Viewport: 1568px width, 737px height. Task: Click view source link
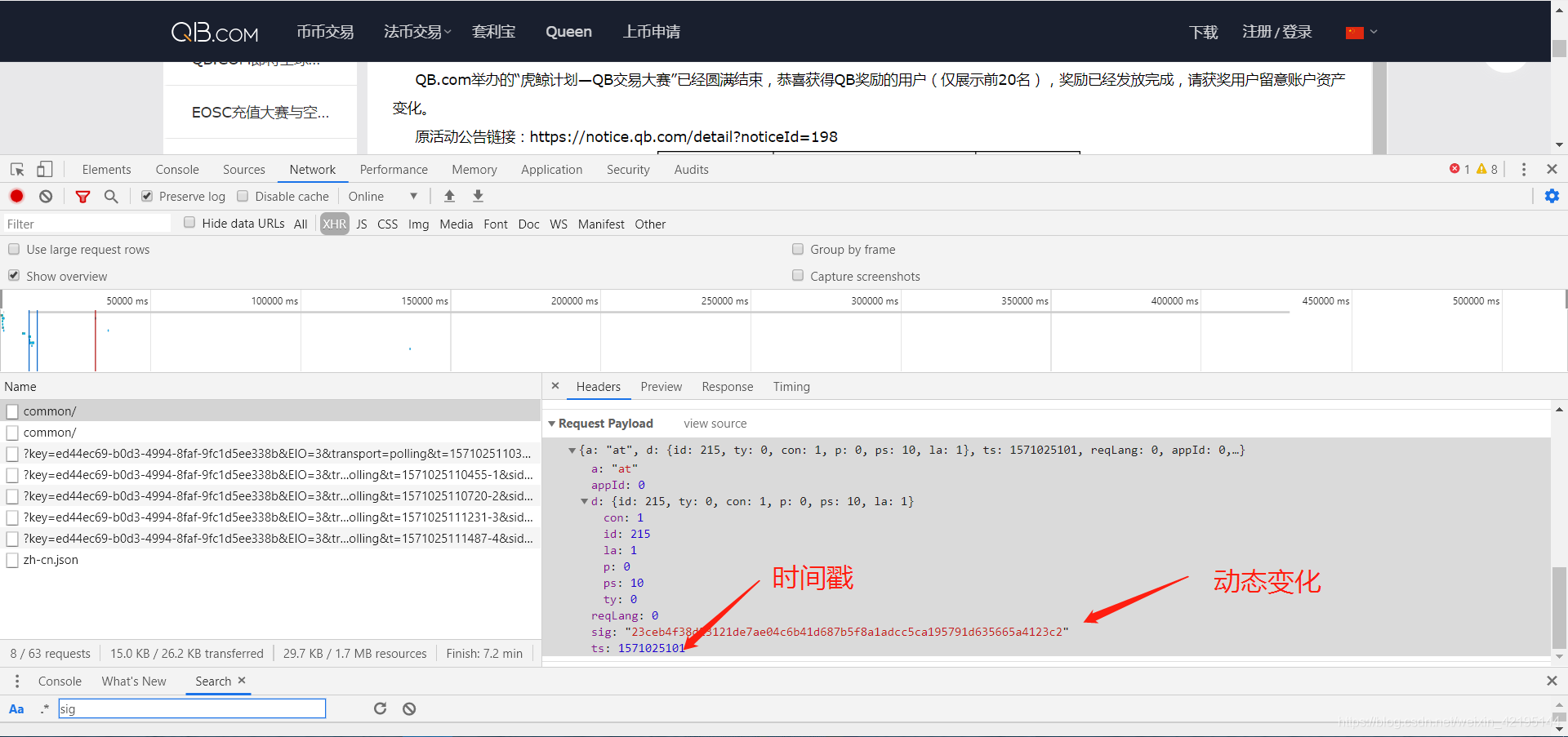coord(715,424)
